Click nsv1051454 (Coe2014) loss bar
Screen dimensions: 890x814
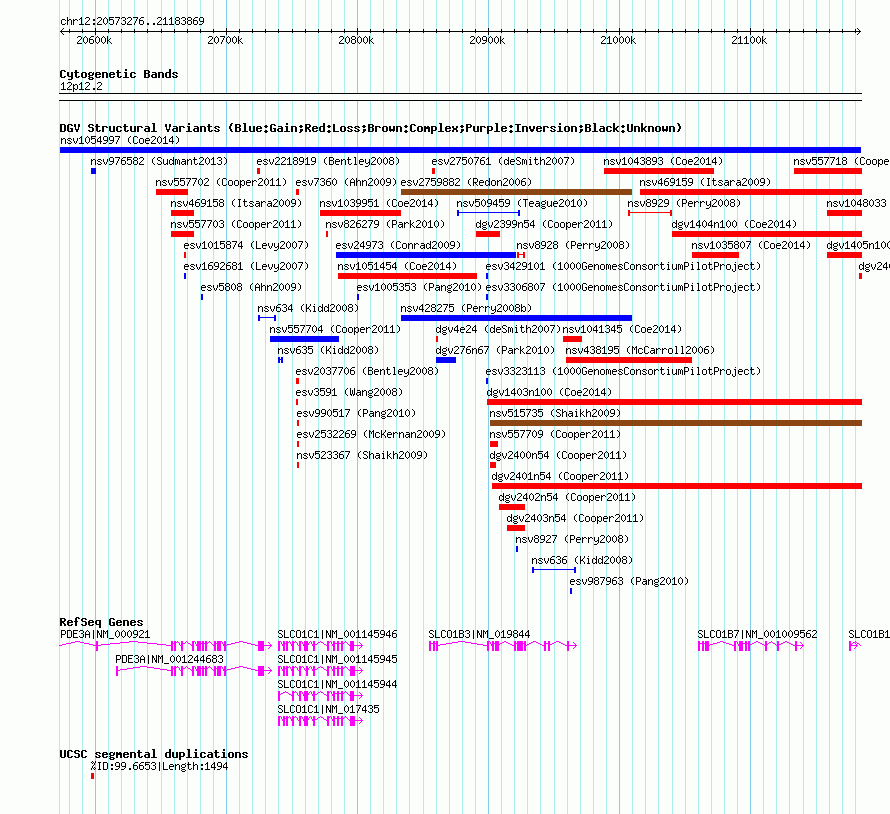point(408,276)
